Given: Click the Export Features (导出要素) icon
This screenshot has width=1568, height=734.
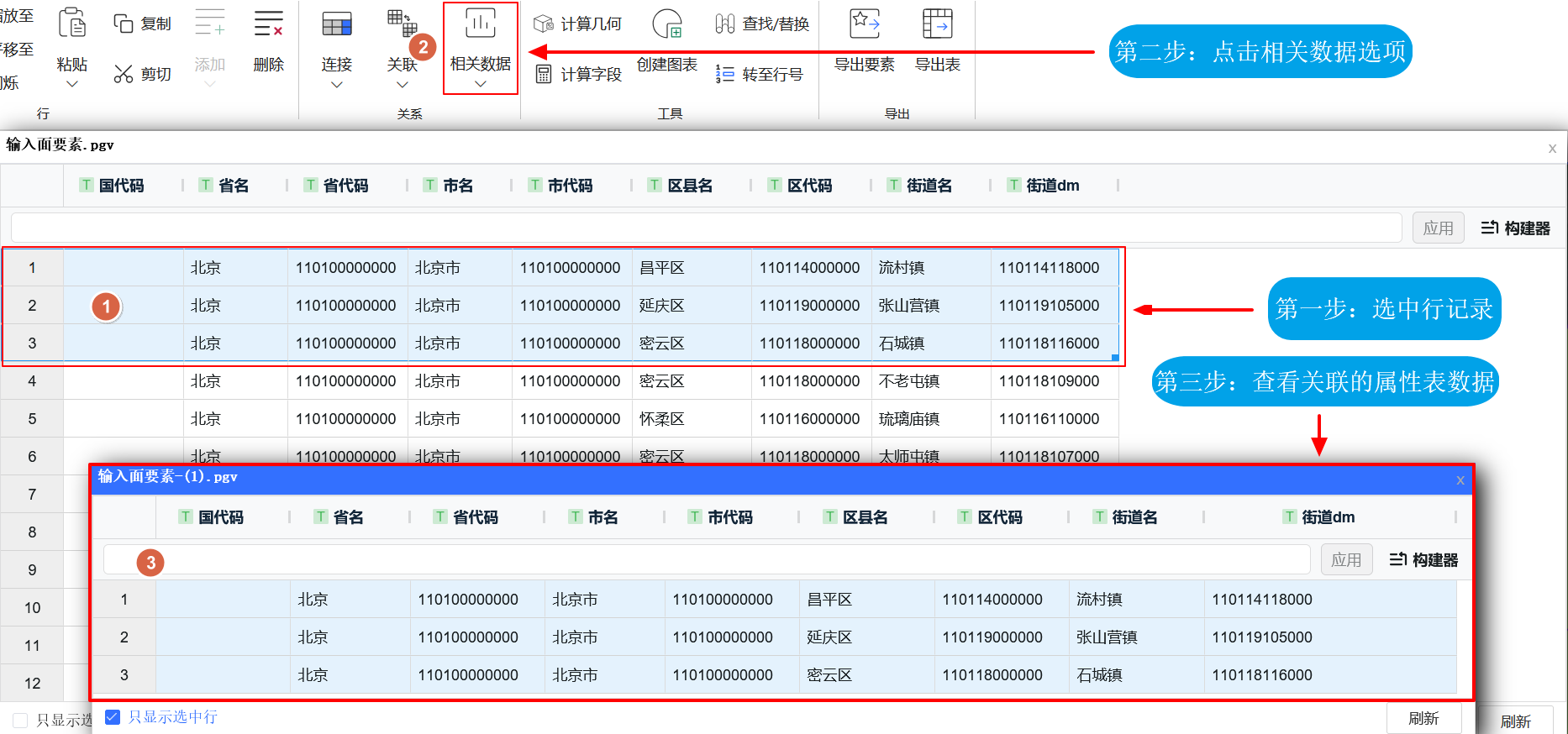Looking at the screenshot, I should (x=864, y=24).
